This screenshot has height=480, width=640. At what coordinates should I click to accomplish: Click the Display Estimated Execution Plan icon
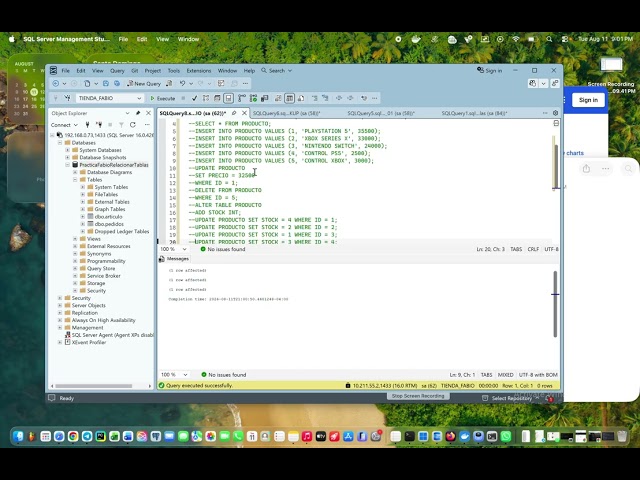pyautogui.click(x=206, y=98)
